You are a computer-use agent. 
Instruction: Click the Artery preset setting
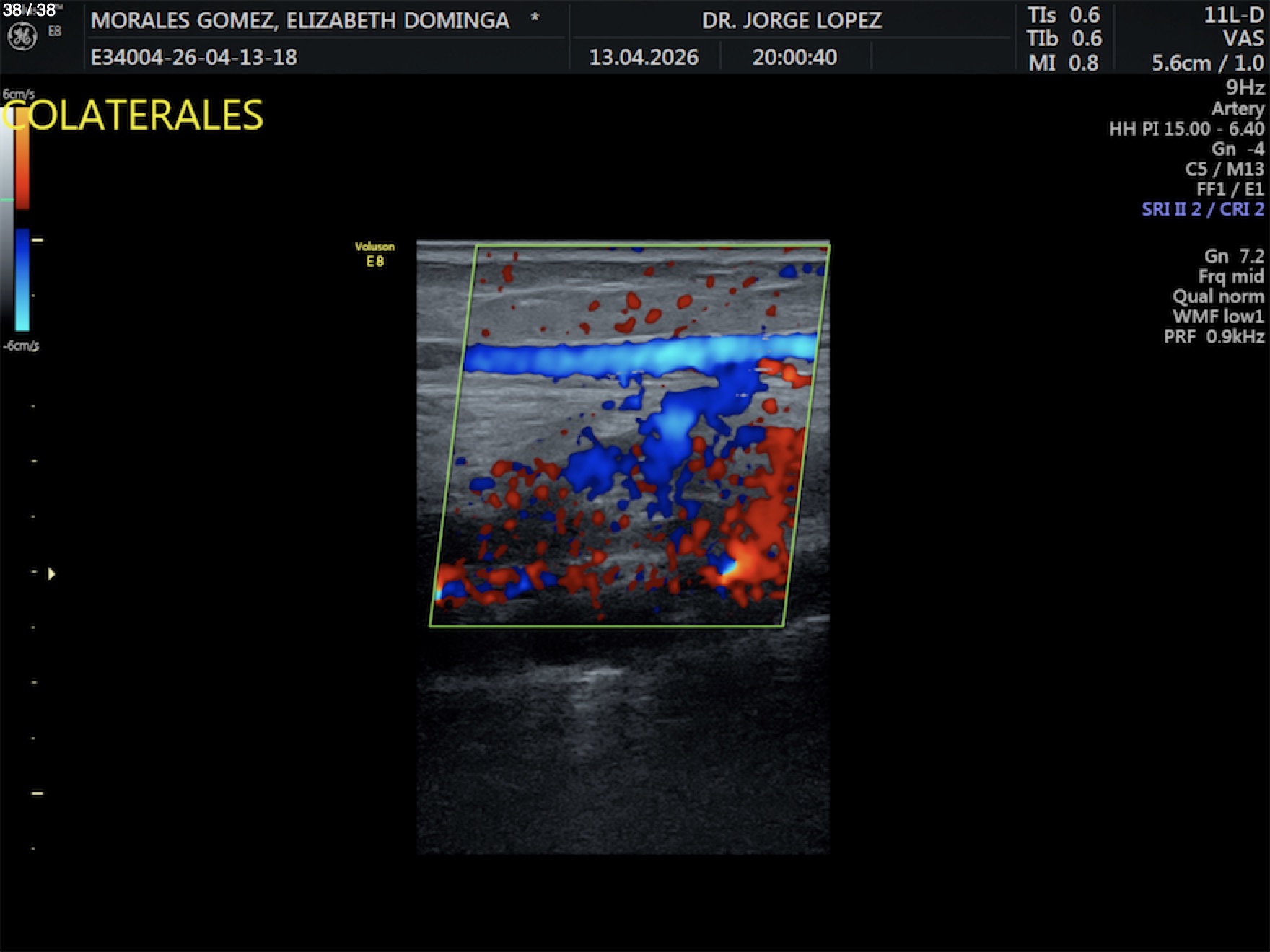1238,109
